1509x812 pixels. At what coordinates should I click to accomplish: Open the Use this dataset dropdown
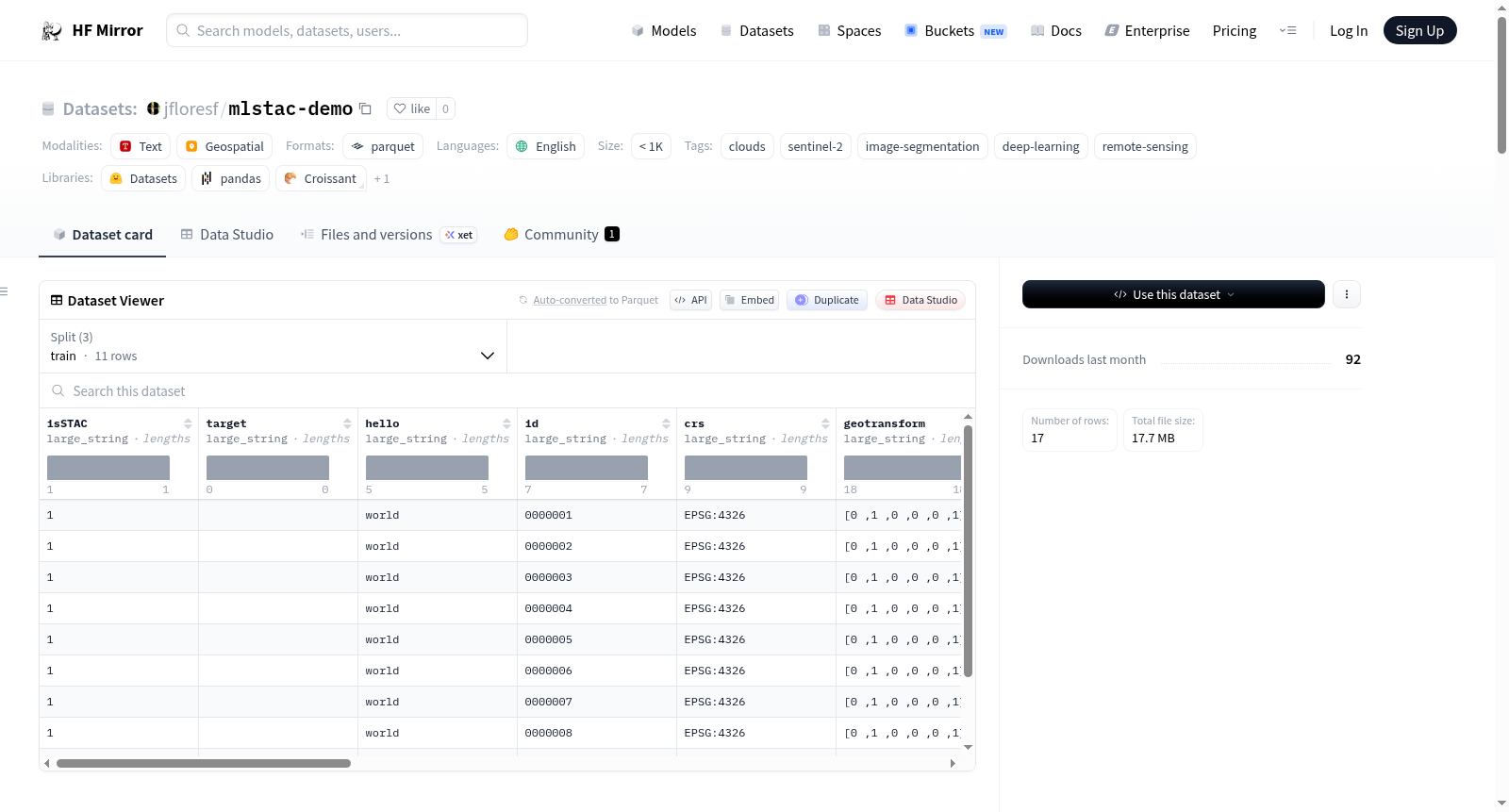click(x=1173, y=294)
